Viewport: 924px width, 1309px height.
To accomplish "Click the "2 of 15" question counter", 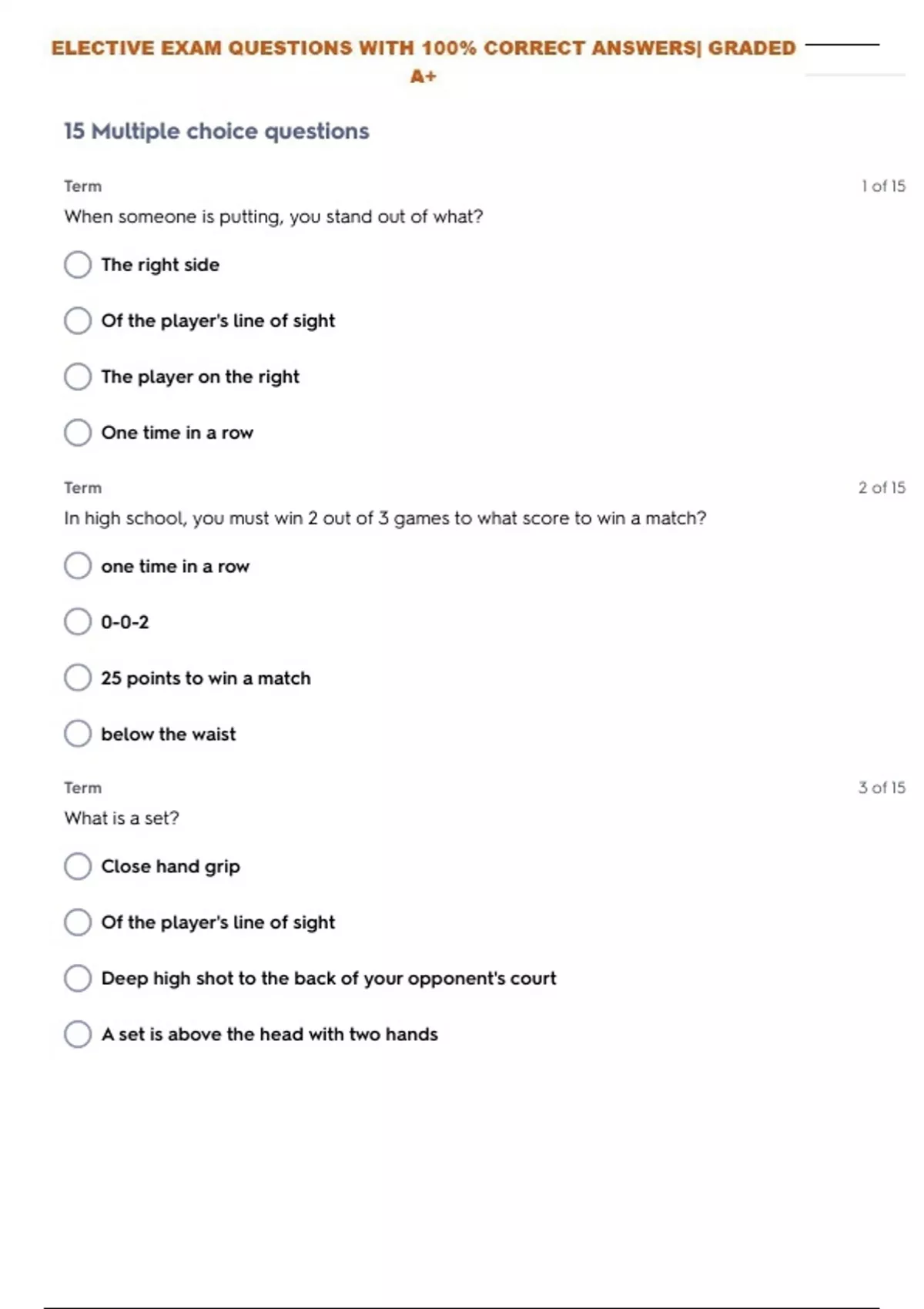I will [x=882, y=487].
